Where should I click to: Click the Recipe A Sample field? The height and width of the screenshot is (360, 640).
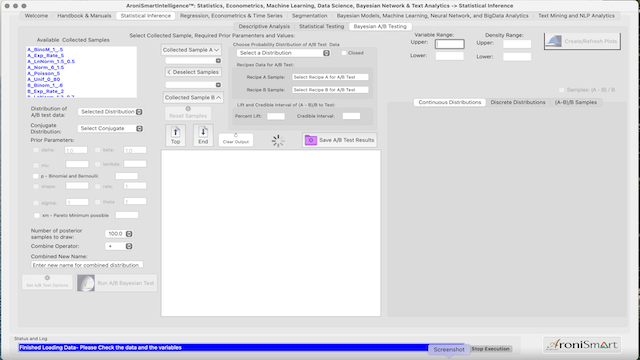point(330,77)
